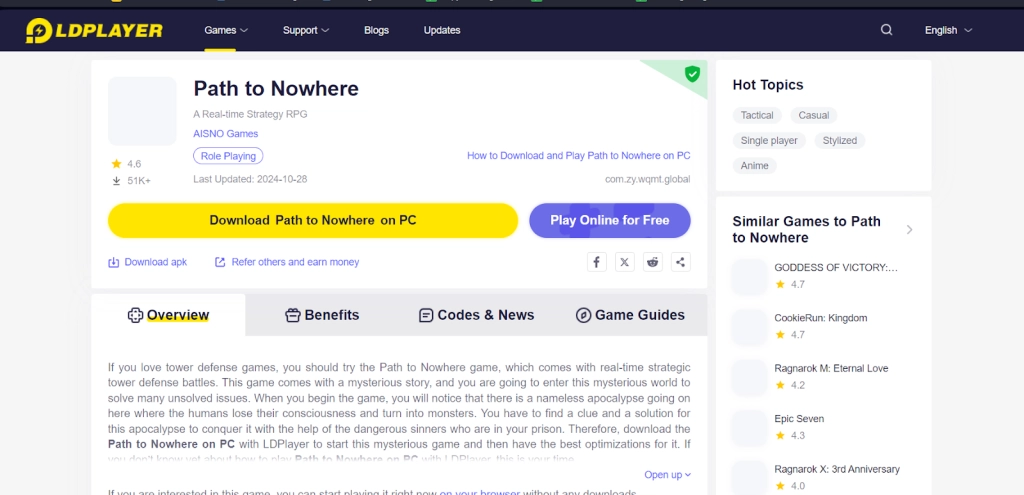Share the game on Reddit
1024x495 pixels.
point(652,262)
